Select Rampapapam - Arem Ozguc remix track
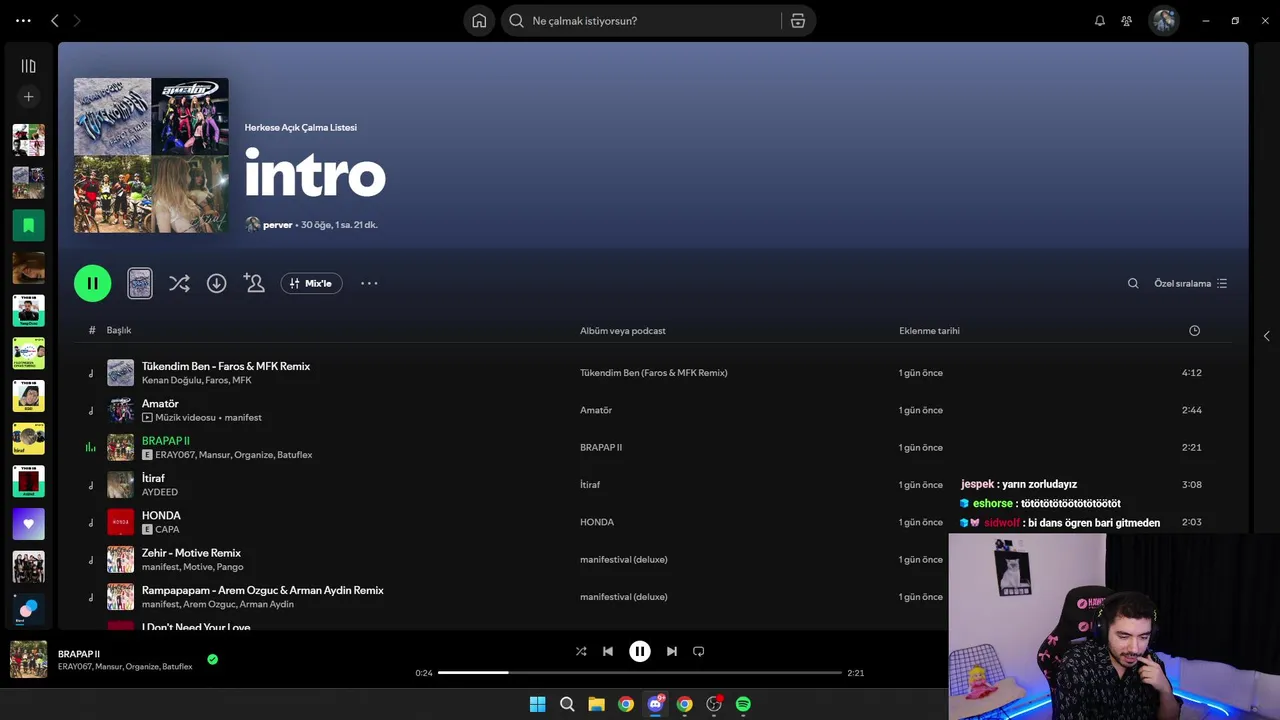 point(263,590)
